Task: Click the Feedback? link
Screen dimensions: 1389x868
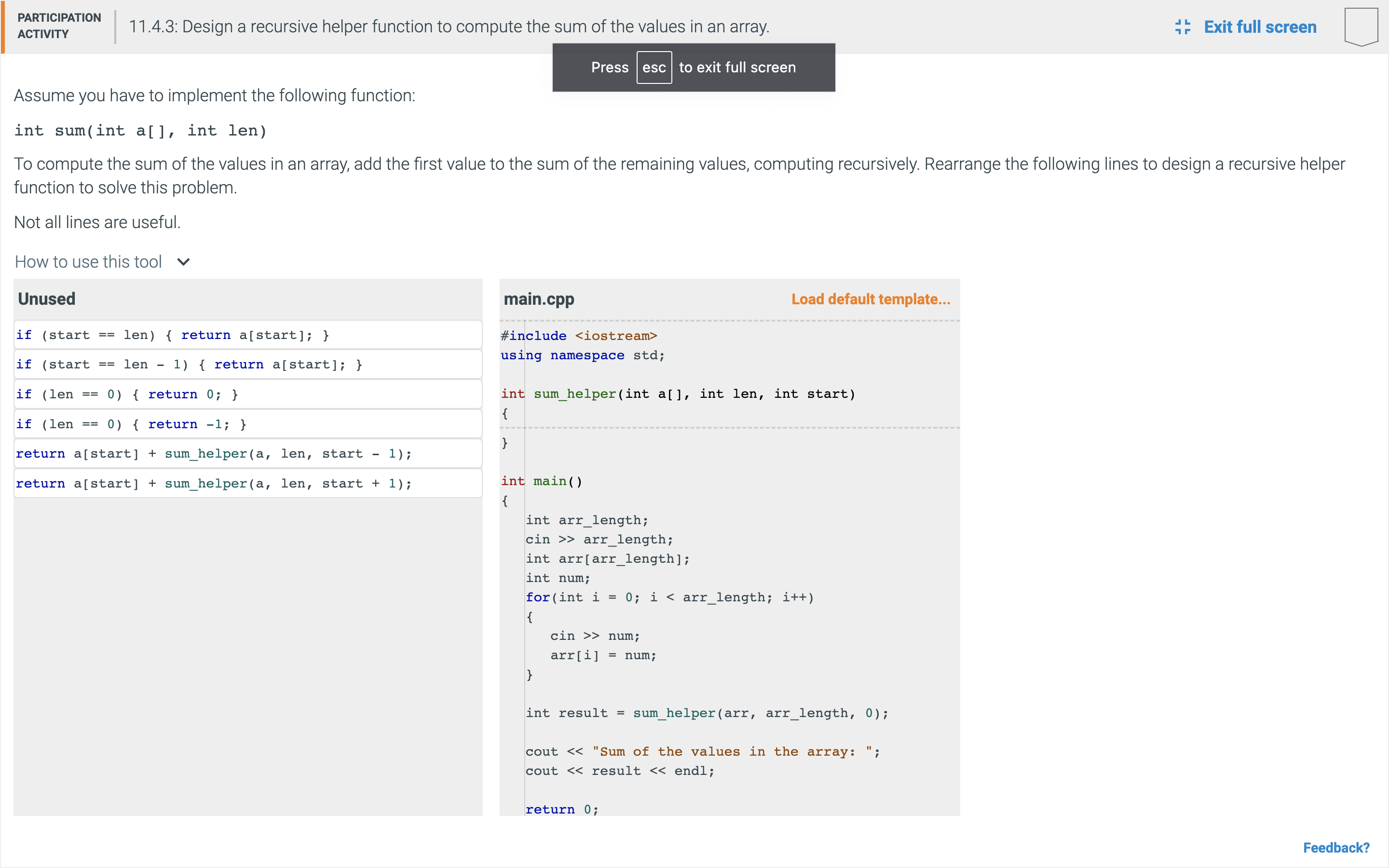Action: (x=1335, y=847)
